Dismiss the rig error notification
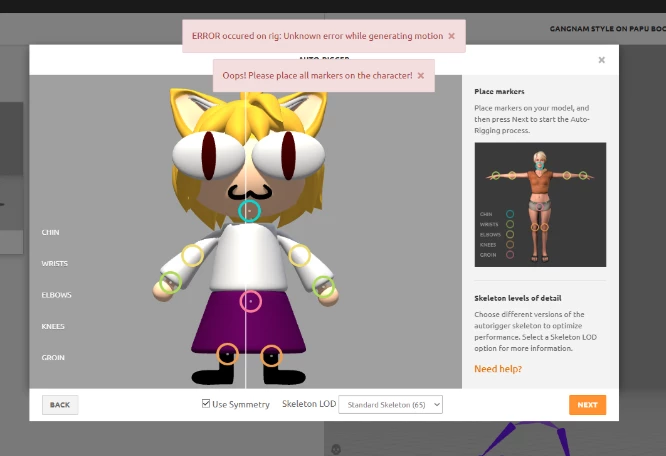The image size is (666, 456). click(x=452, y=36)
